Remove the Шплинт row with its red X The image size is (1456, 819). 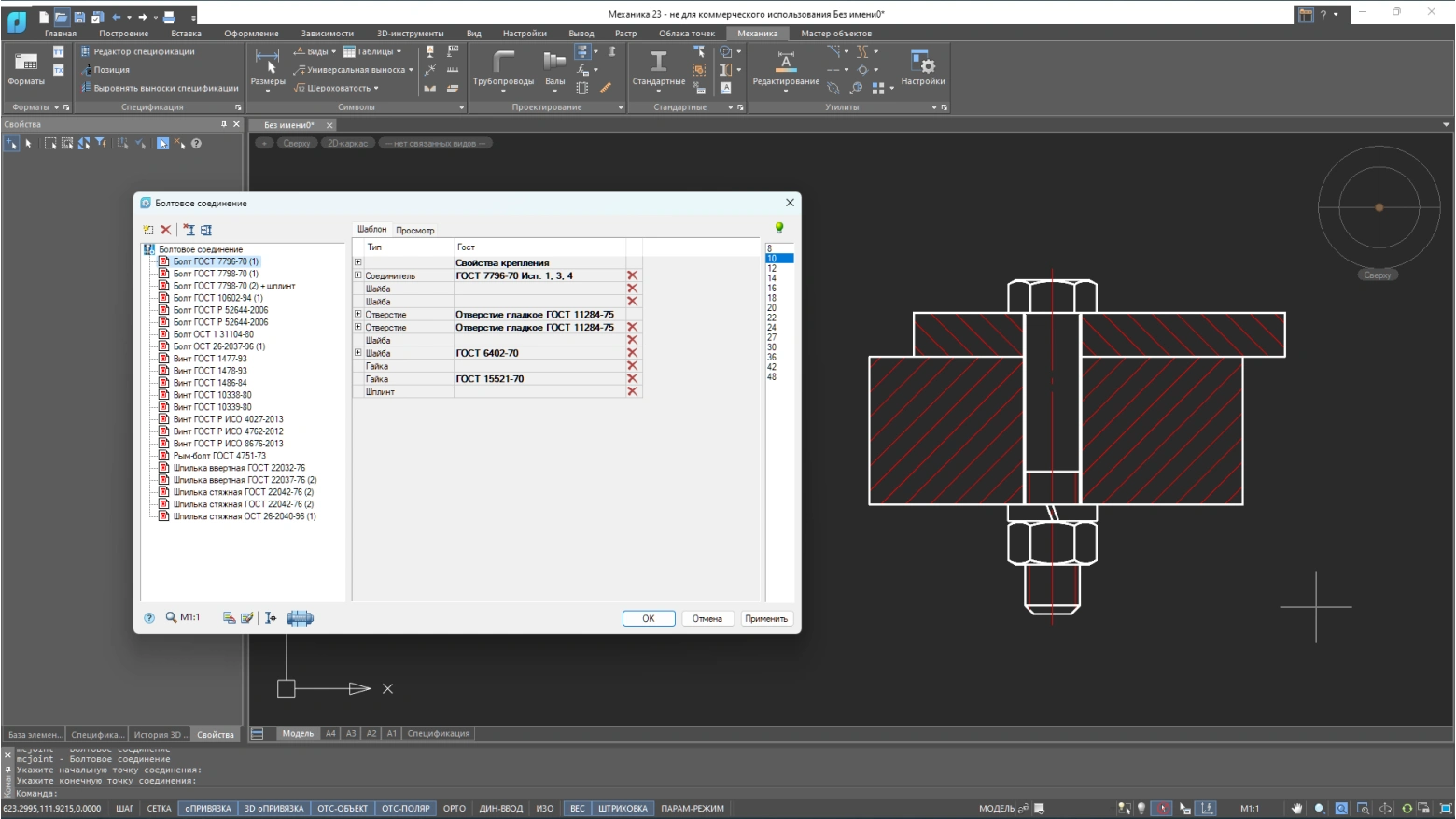pyautogui.click(x=633, y=392)
